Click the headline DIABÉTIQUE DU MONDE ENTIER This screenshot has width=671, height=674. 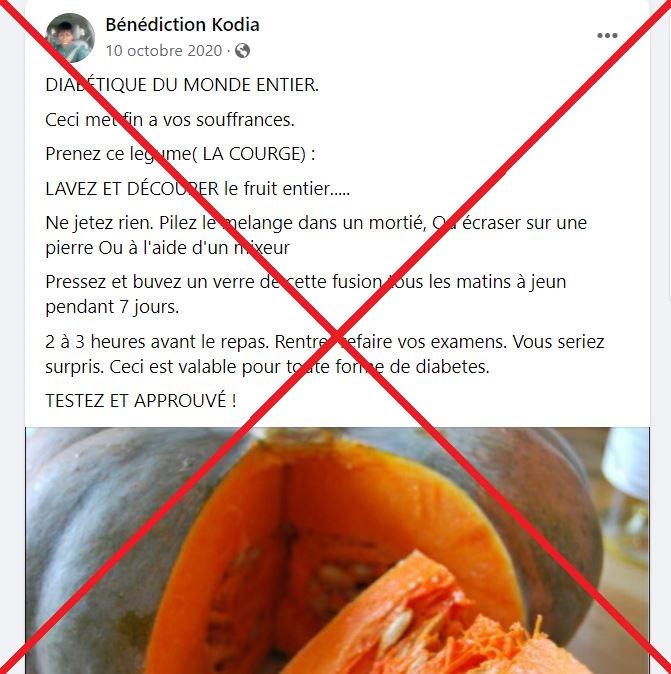(182, 85)
